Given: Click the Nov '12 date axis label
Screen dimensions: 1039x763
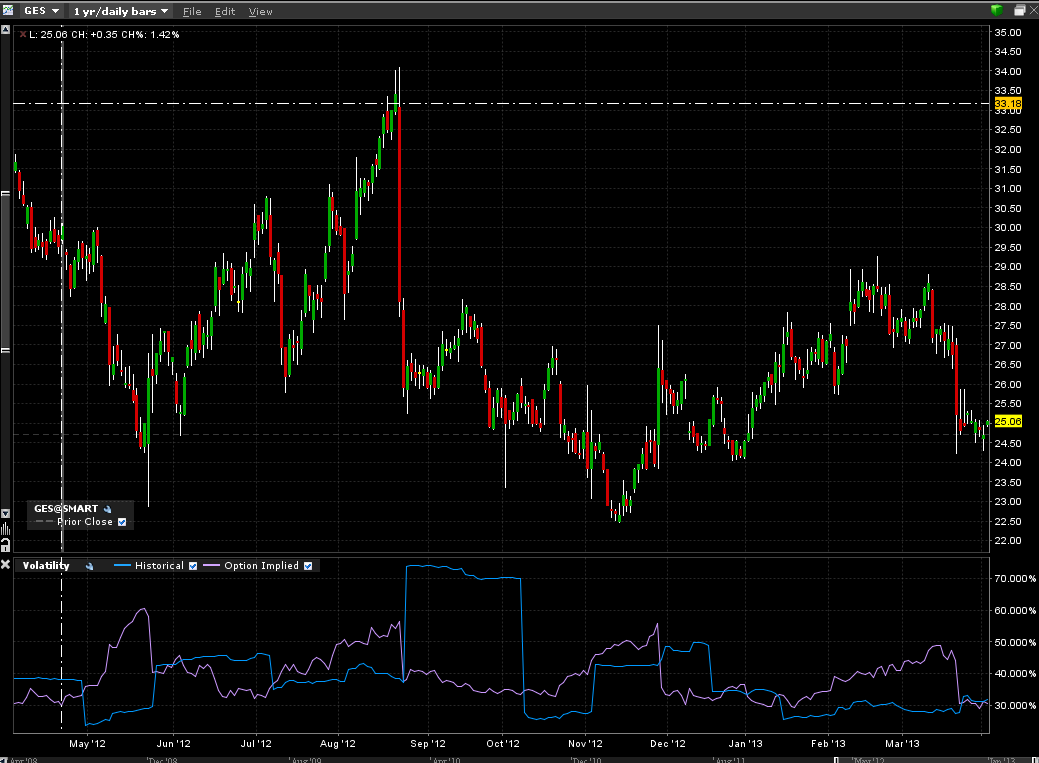Looking at the screenshot, I should click(585, 744).
